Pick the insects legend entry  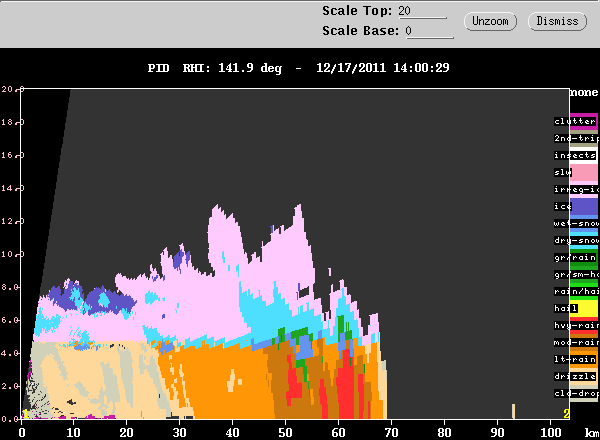[575, 155]
